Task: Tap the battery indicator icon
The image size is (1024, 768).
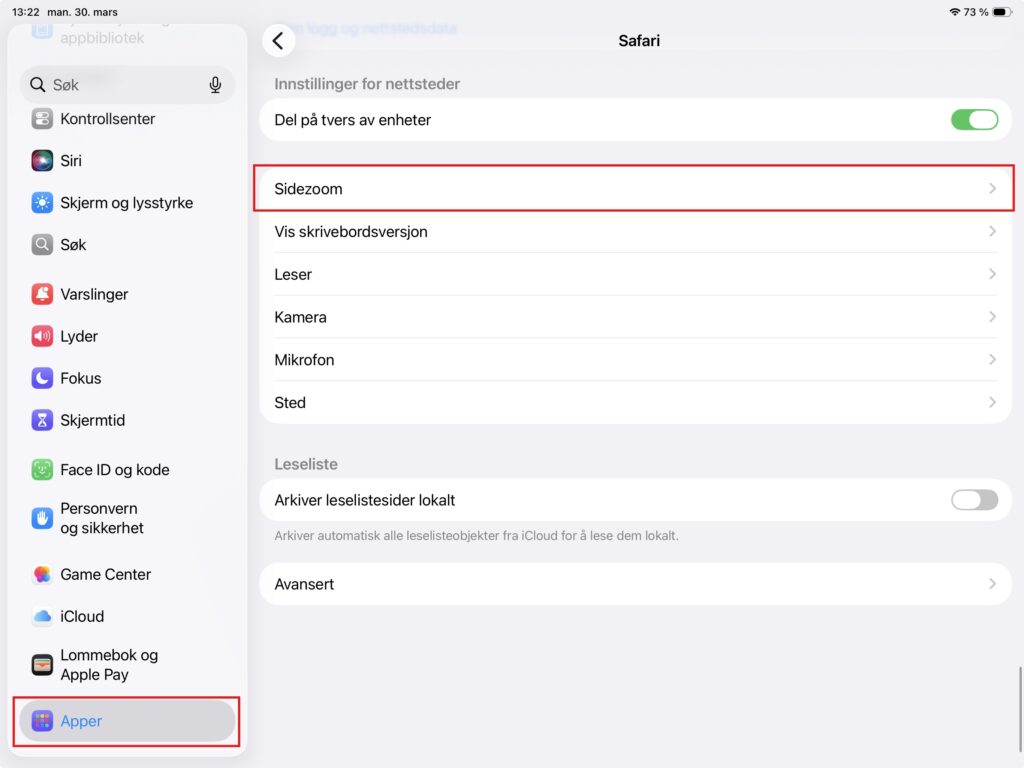Action: 1002,12
